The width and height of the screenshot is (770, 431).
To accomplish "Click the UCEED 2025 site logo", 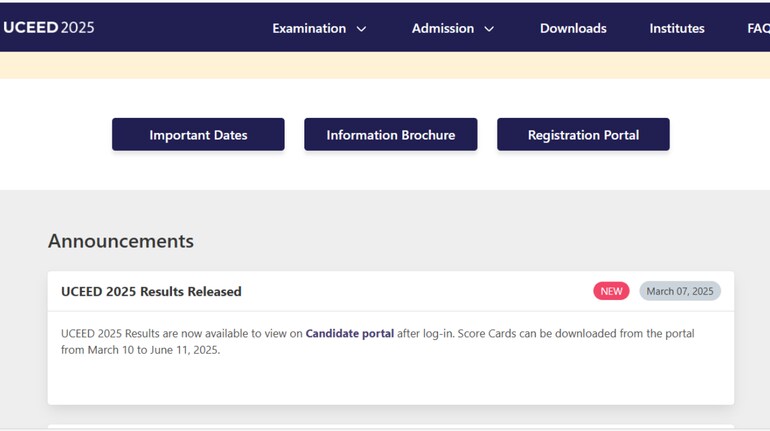I will click(49, 27).
